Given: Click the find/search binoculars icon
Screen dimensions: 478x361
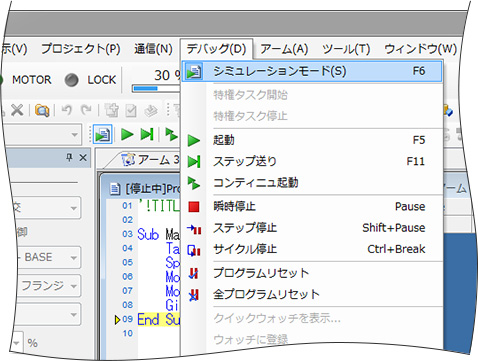Looking at the screenshot, I should (42, 110).
